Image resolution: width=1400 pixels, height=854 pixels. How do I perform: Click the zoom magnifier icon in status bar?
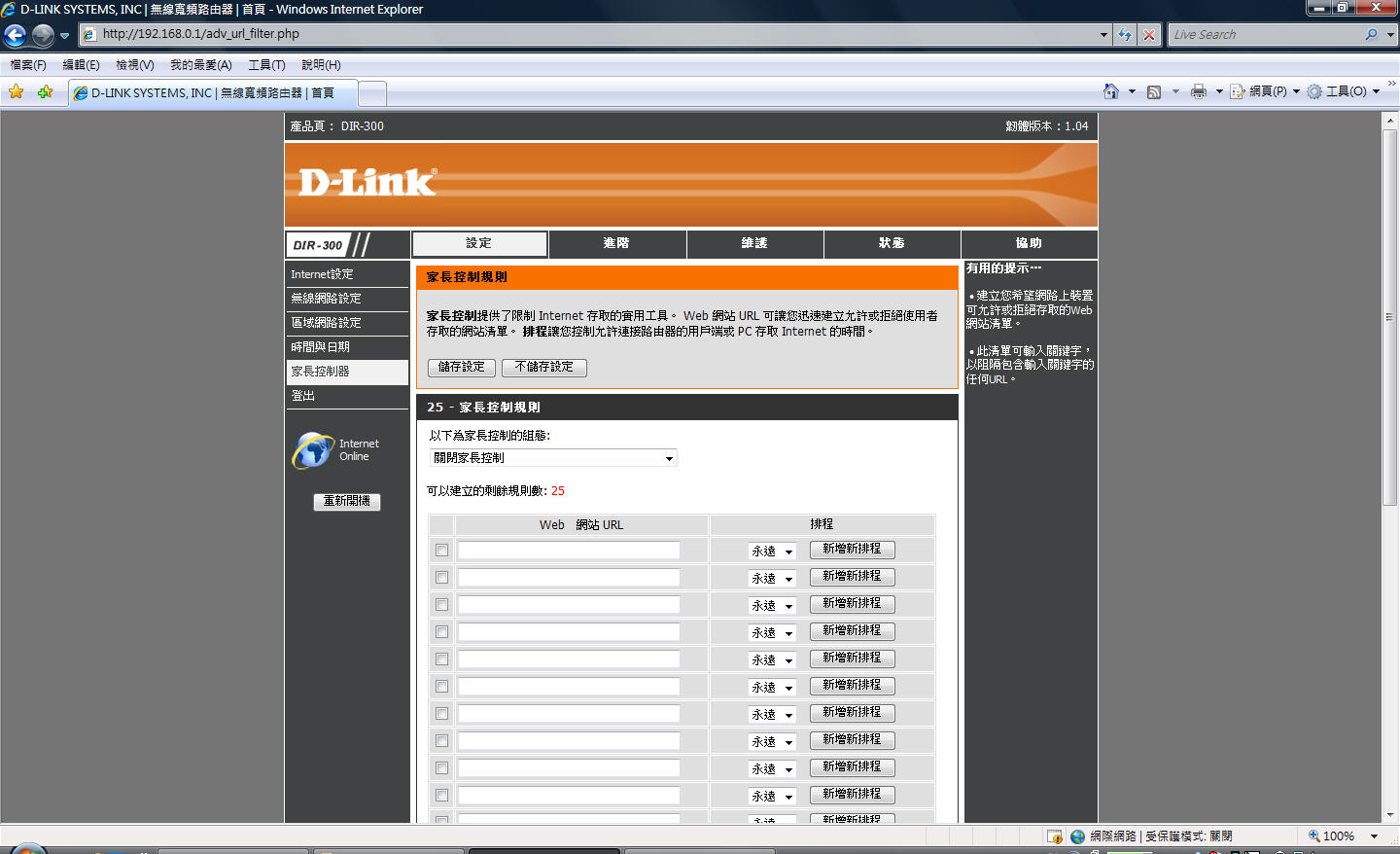tap(1313, 836)
